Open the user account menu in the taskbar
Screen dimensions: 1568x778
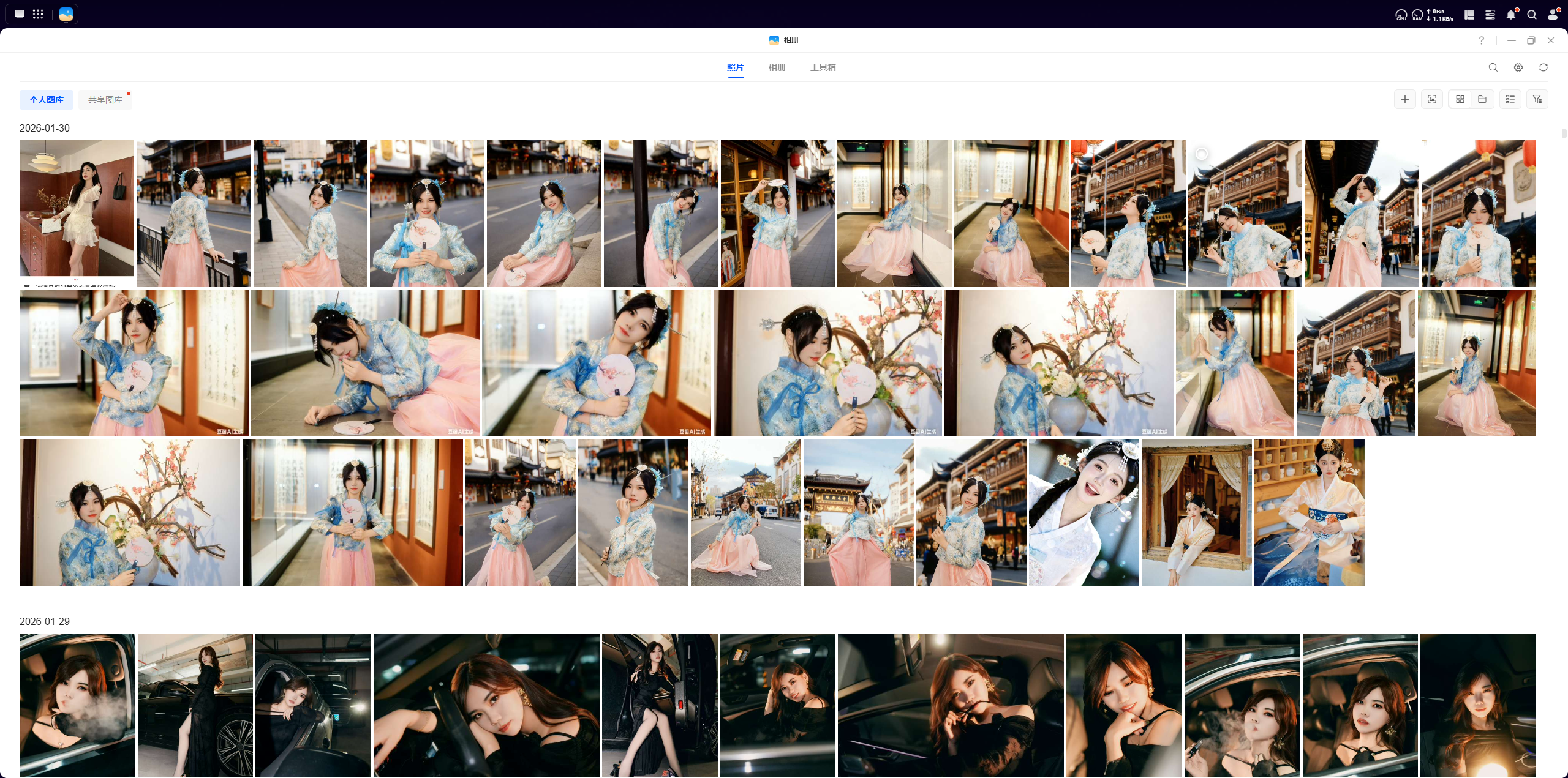point(1552,15)
